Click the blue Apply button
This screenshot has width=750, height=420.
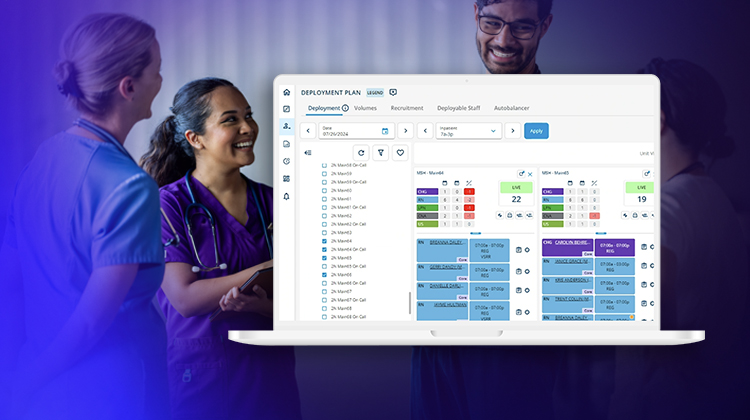536,131
